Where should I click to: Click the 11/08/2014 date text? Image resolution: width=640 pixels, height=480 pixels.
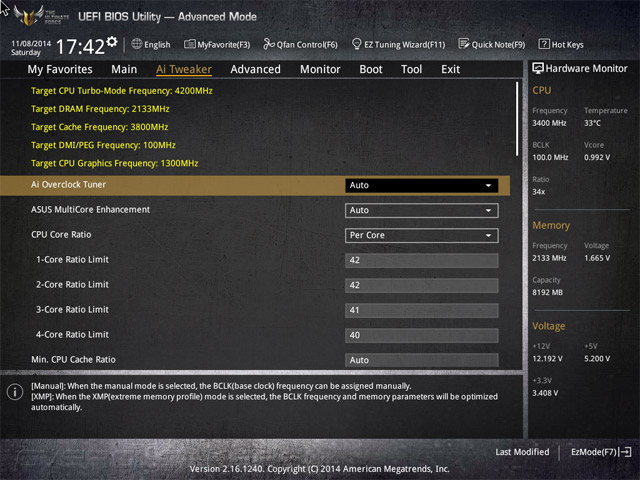[x=31, y=43]
